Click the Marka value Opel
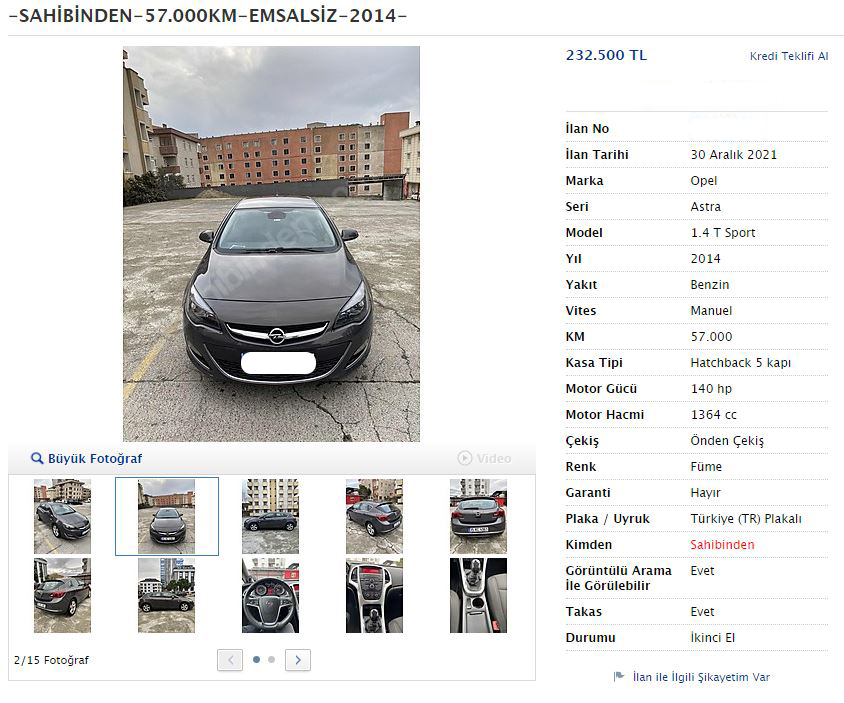Image resolution: width=844 pixels, height=703 pixels. [x=704, y=181]
